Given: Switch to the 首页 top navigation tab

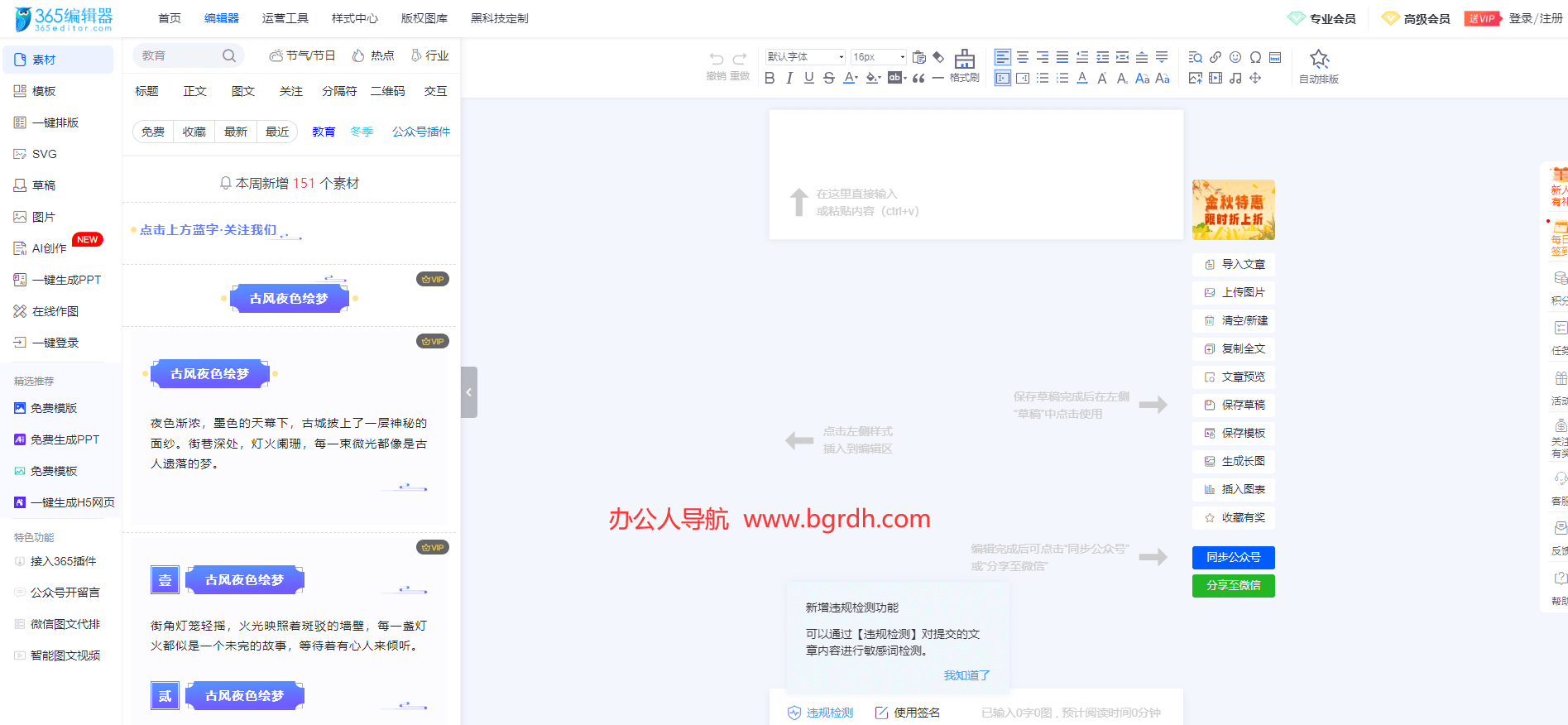Looking at the screenshot, I should [170, 18].
